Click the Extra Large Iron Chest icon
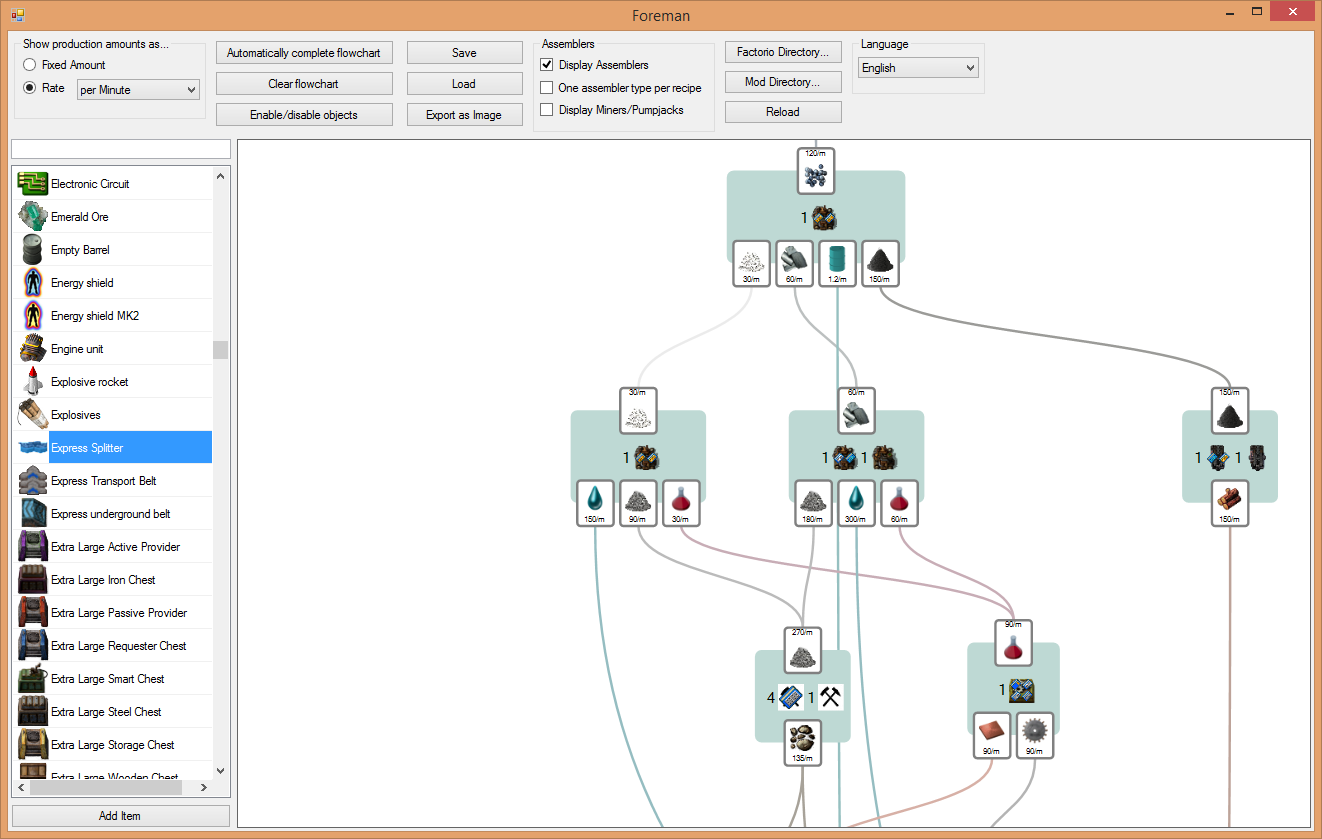This screenshot has width=1322, height=839. click(33, 580)
